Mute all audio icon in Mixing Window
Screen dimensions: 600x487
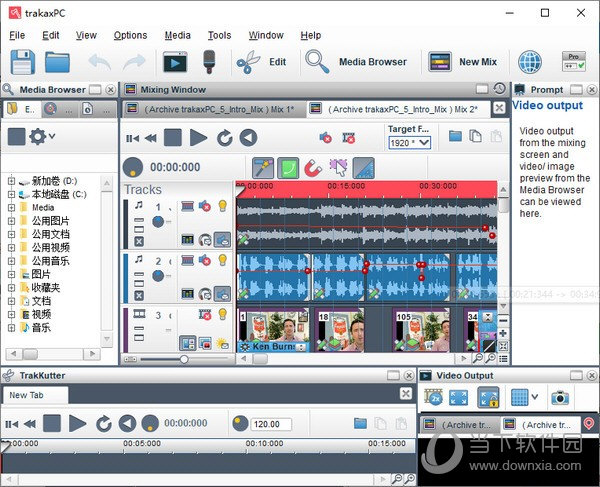pyautogui.click(x=325, y=137)
